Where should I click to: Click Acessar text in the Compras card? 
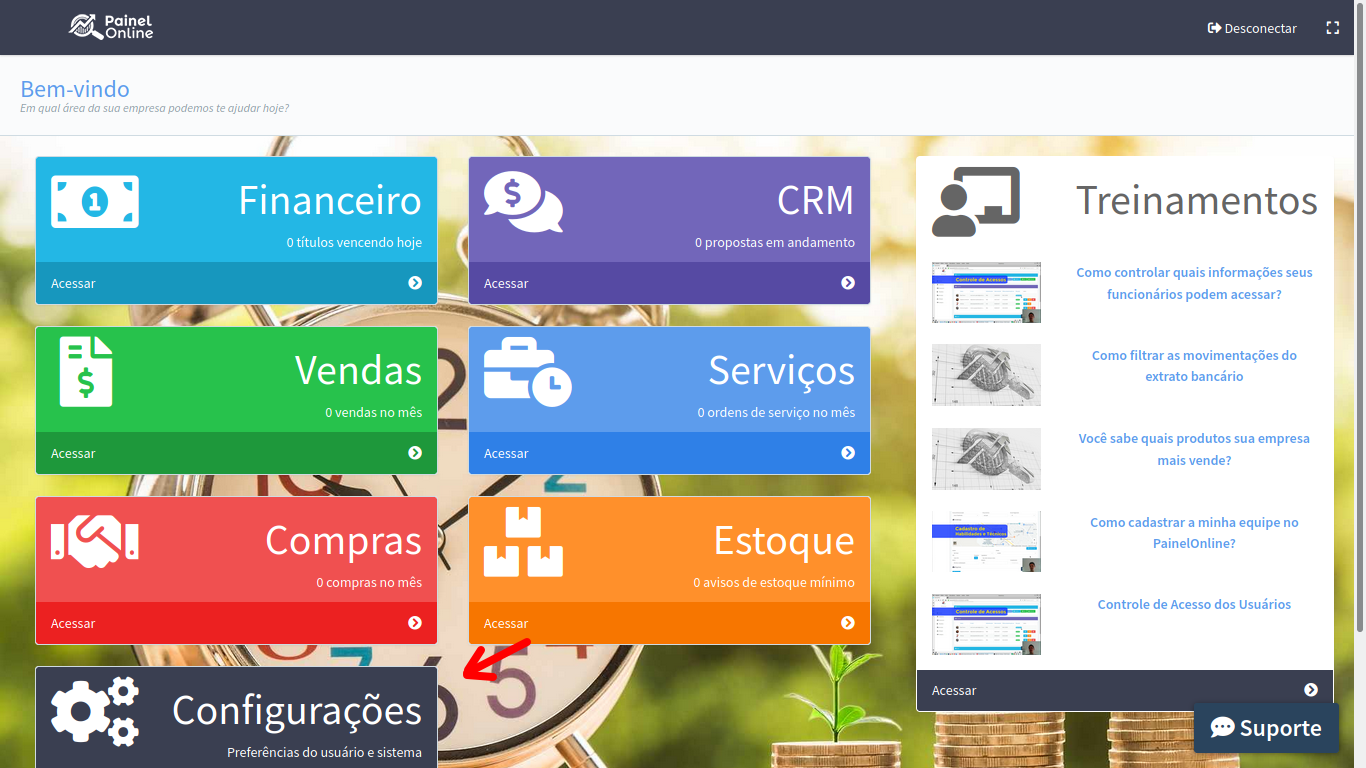[x=73, y=623]
